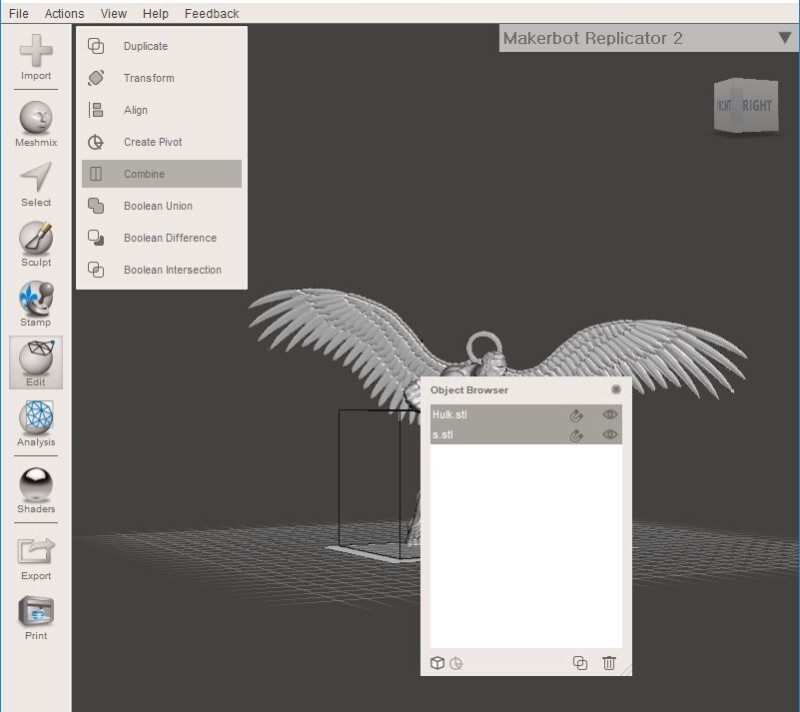The image size is (800, 712).
Task: Open the Import tool
Action: point(36,58)
